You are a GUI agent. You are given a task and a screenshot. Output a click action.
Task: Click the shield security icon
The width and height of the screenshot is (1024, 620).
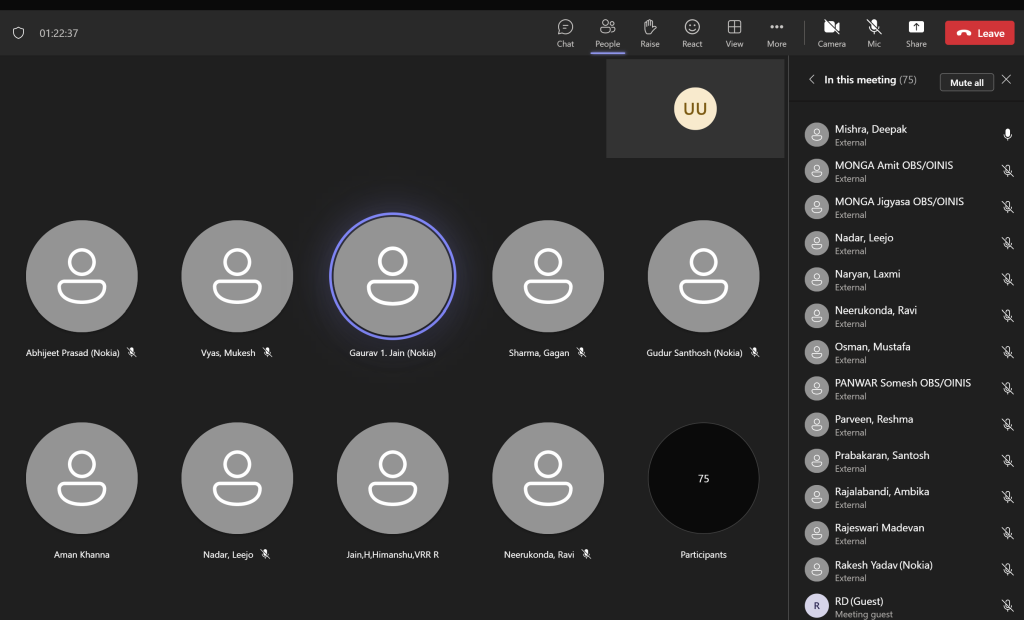(18, 33)
